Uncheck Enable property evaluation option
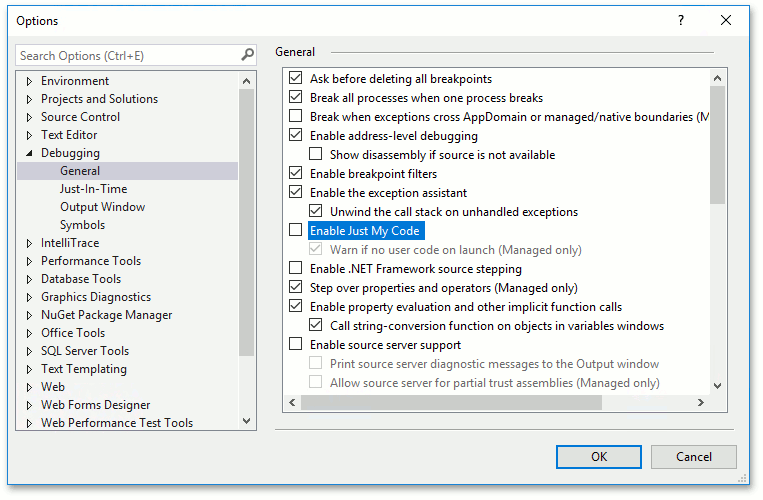 coord(295,305)
